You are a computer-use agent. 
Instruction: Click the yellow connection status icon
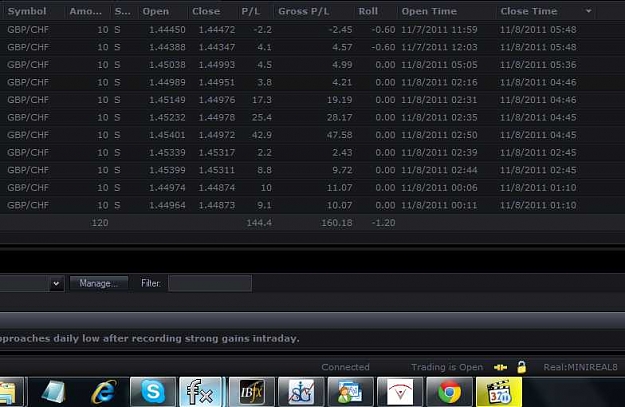click(x=500, y=367)
